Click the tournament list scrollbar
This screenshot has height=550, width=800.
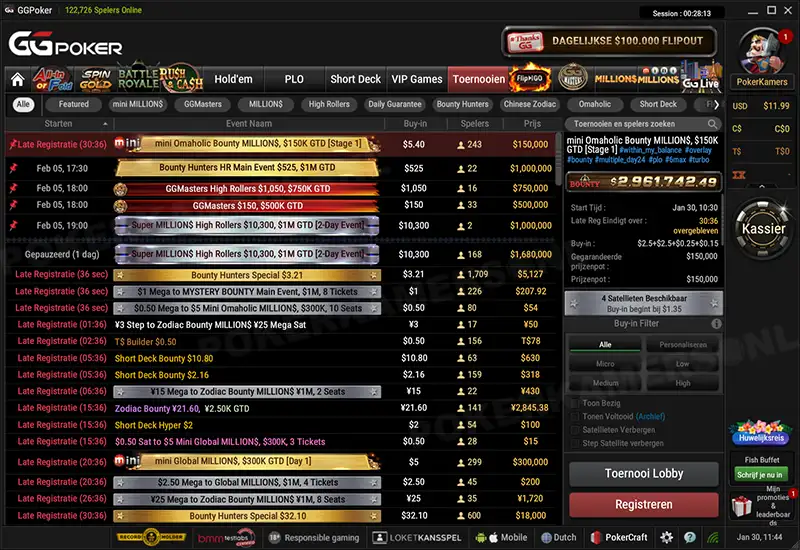click(x=559, y=160)
